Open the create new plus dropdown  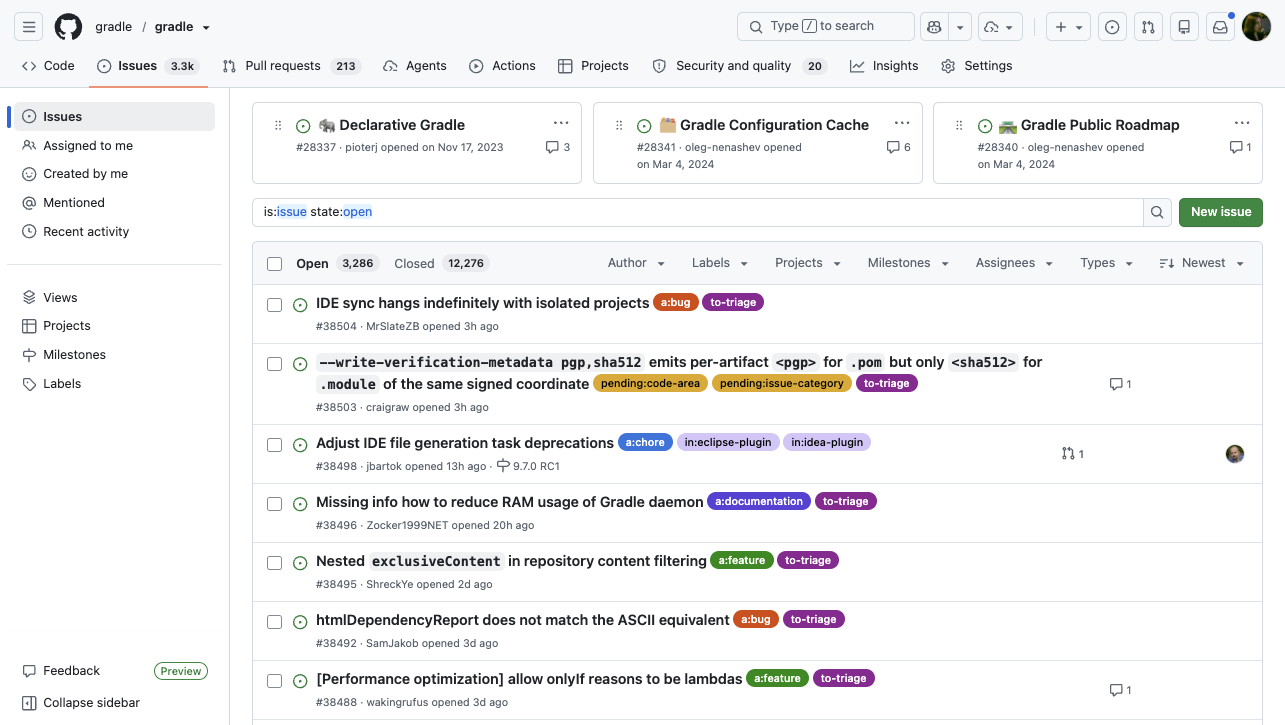coord(1068,27)
